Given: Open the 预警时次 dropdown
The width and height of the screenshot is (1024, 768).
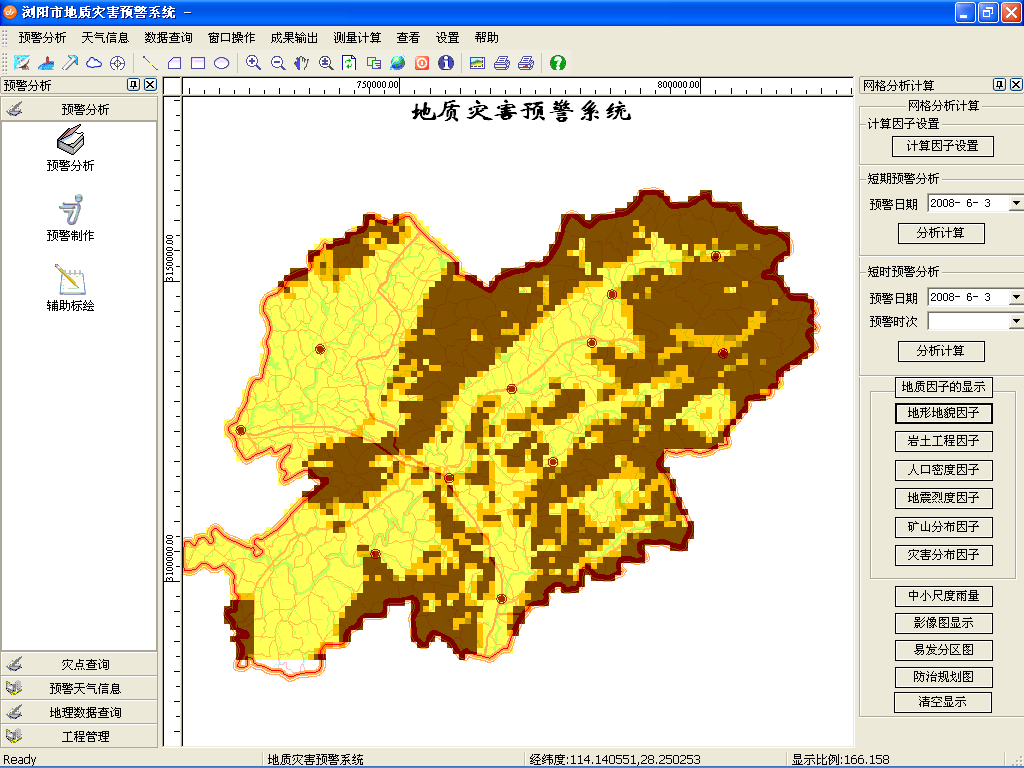Looking at the screenshot, I should point(1015,321).
